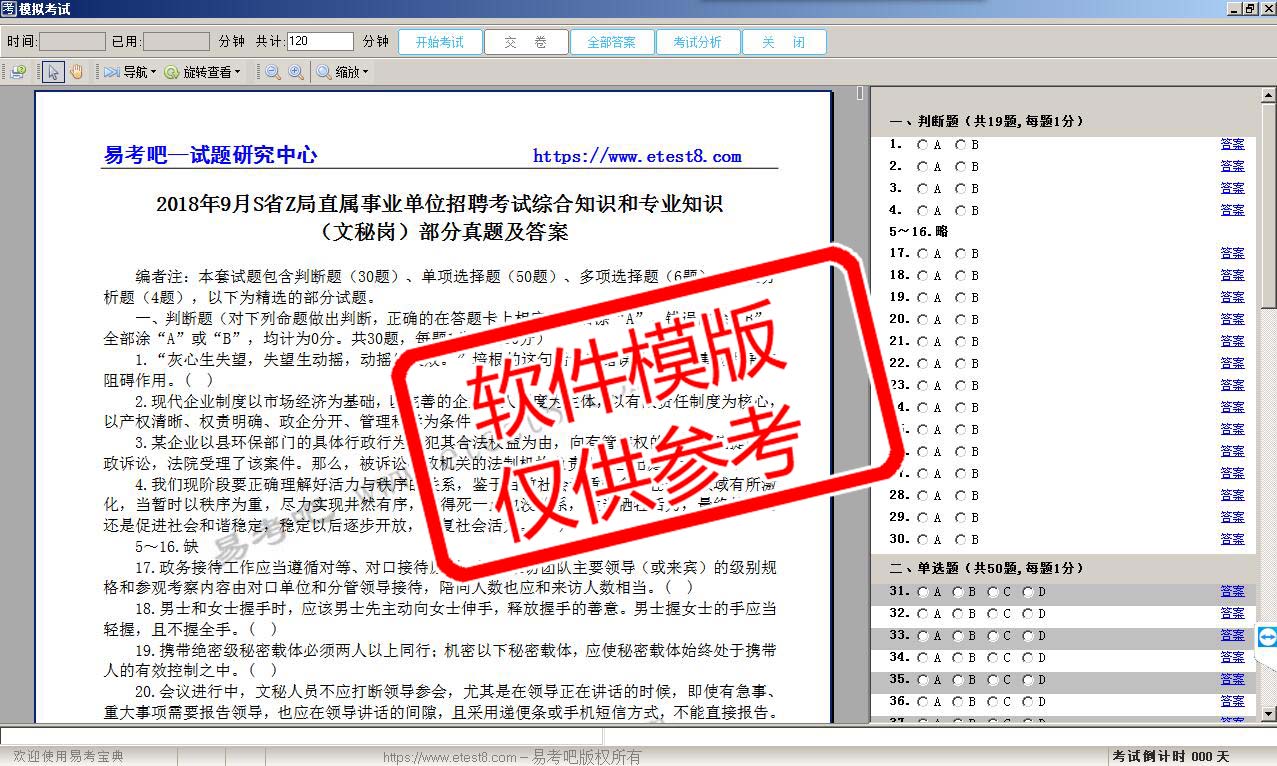The image size is (1277, 766).
Task: Select the hand pan tool
Action: (x=77, y=72)
